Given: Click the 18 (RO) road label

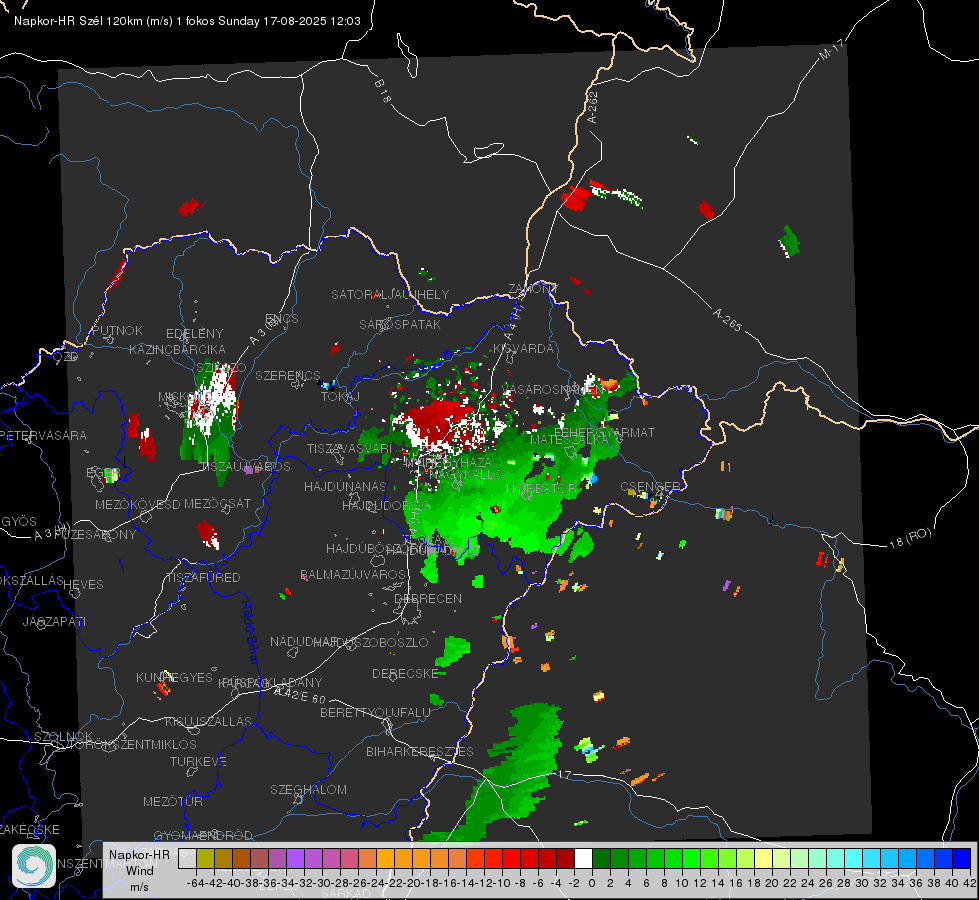Looking at the screenshot, I should pos(910,538).
